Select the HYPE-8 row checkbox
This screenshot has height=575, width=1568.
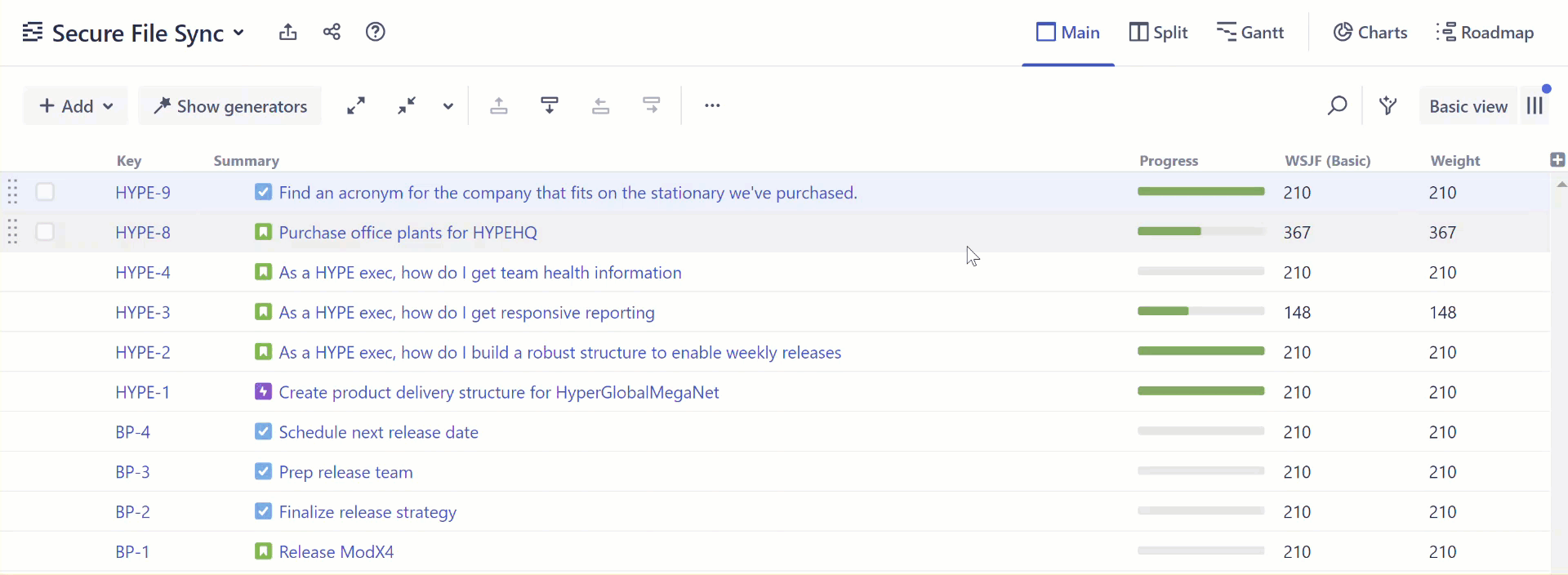tap(45, 232)
